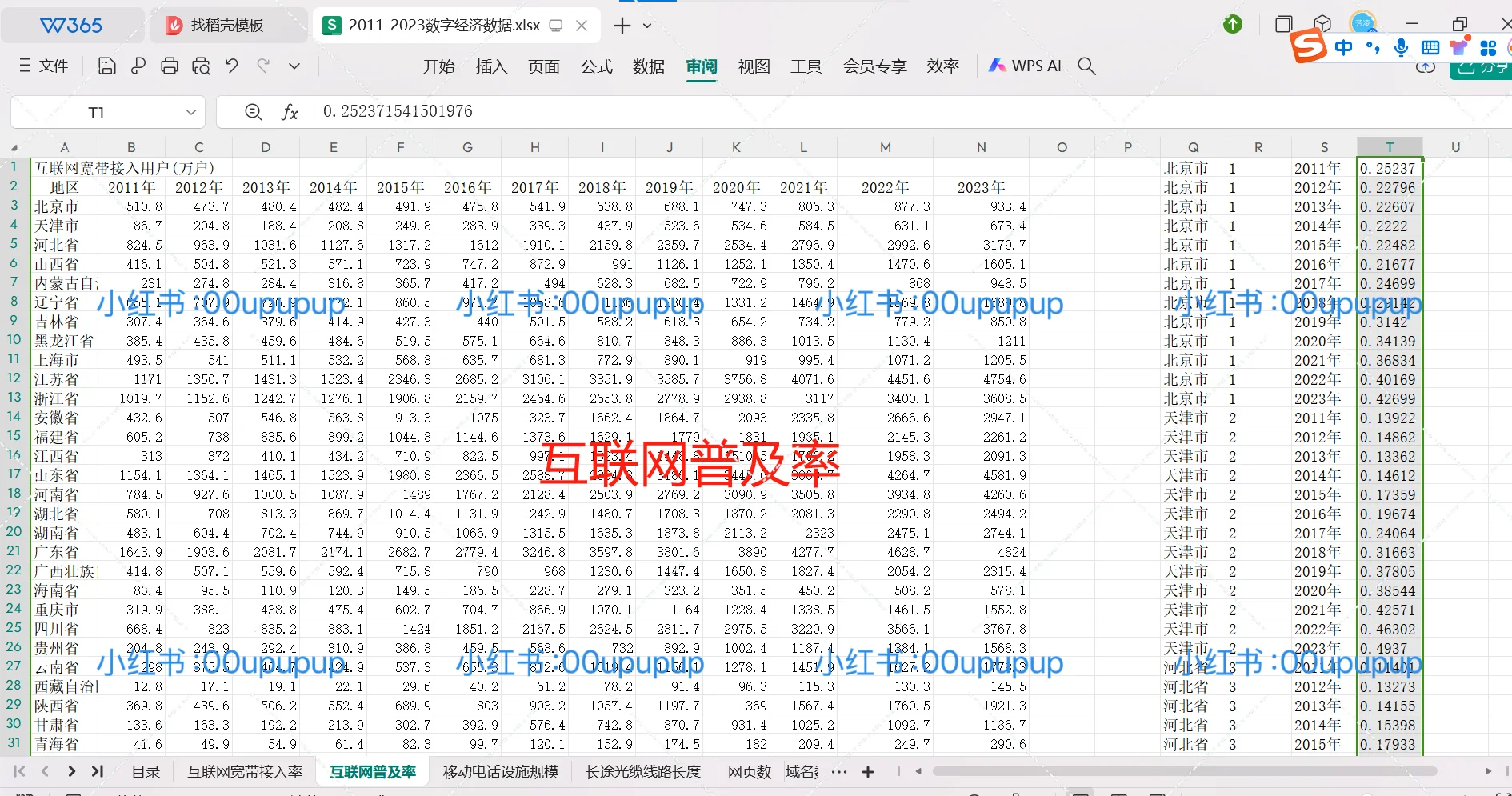
Task: Expand the quick access toolbar chevron
Action: pos(294,66)
